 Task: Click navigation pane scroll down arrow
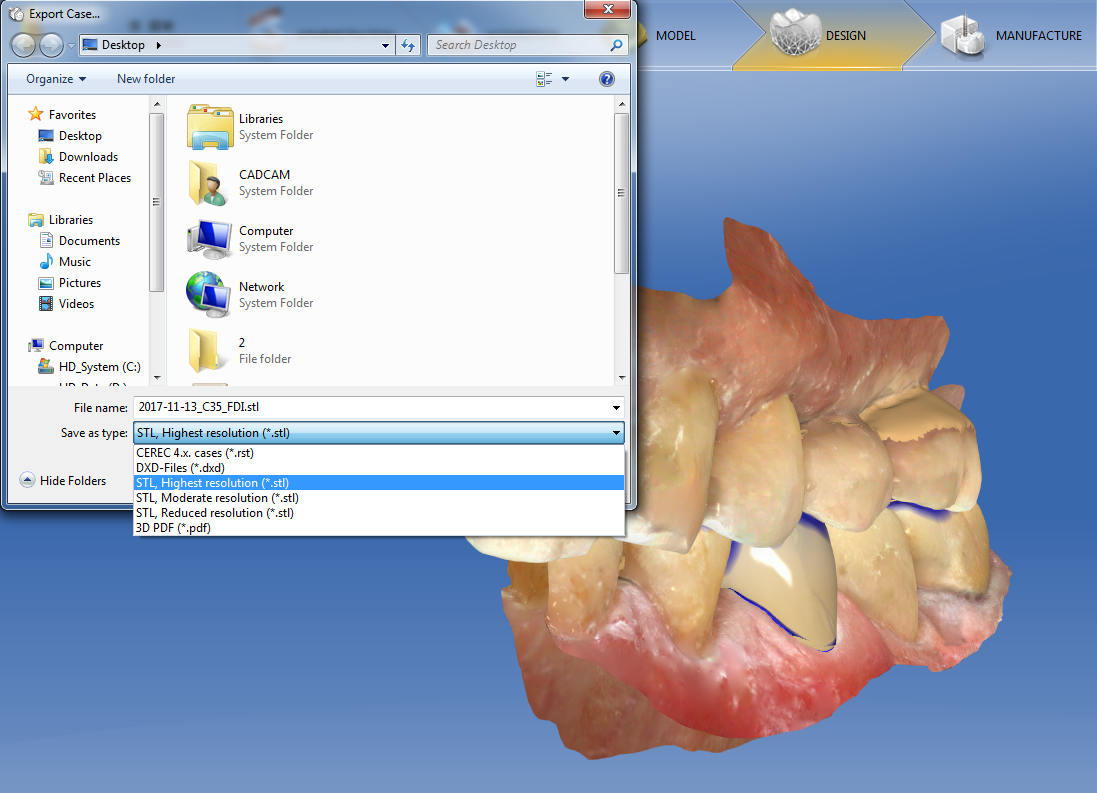157,378
